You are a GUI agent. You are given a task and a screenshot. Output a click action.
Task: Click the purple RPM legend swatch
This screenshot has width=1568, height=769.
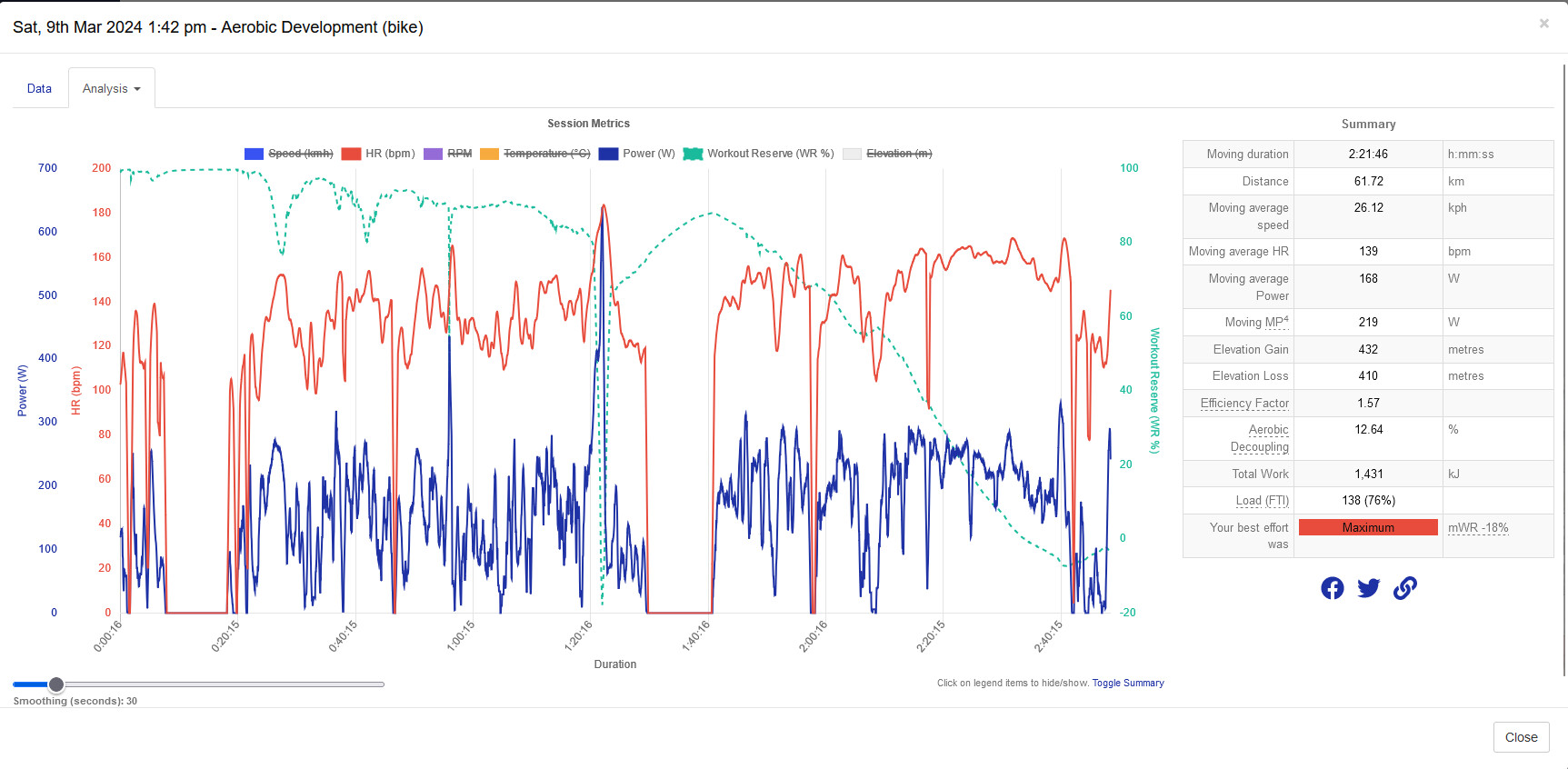(433, 154)
